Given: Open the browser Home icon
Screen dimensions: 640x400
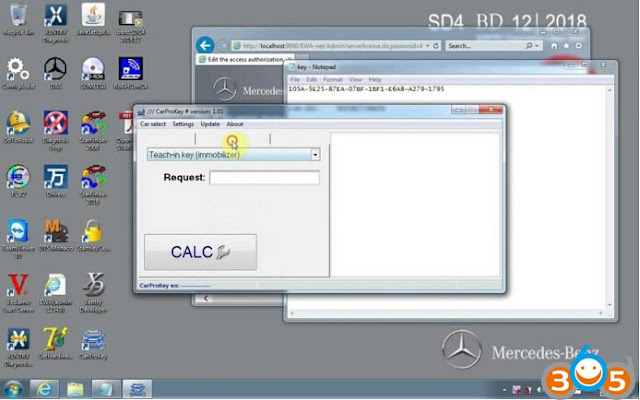Looking at the screenshot, I should click(554, 46).
